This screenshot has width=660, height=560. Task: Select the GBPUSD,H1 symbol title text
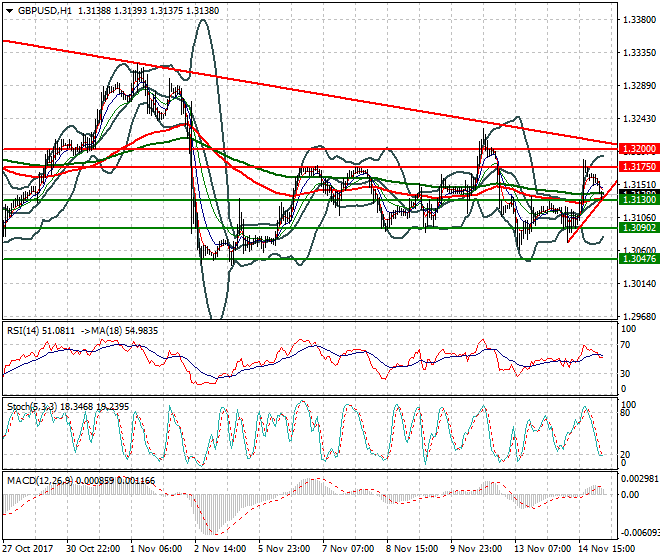(45, 11)
